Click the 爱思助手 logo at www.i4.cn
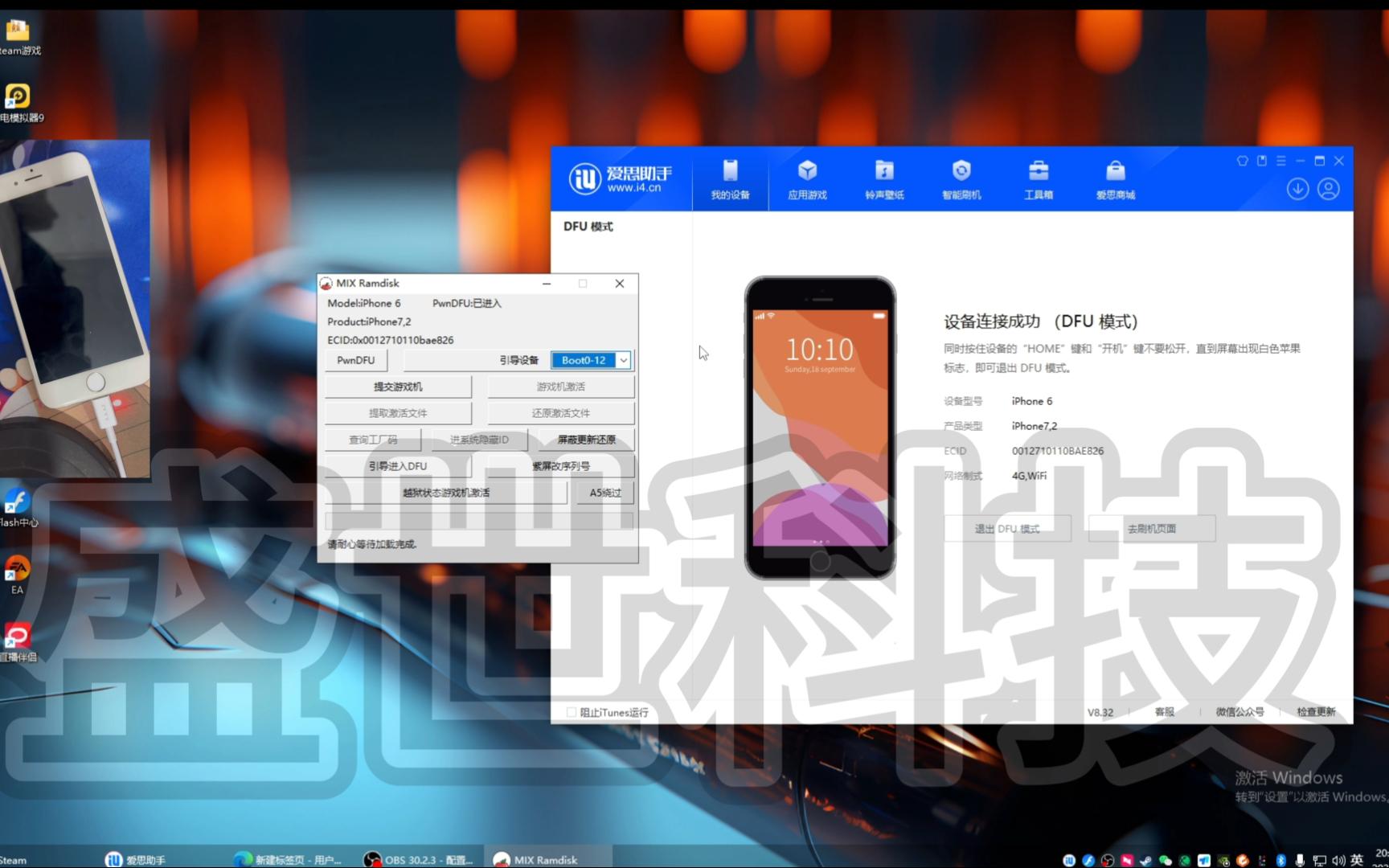This screenshot has width=1389, height=868. point(620,178)
